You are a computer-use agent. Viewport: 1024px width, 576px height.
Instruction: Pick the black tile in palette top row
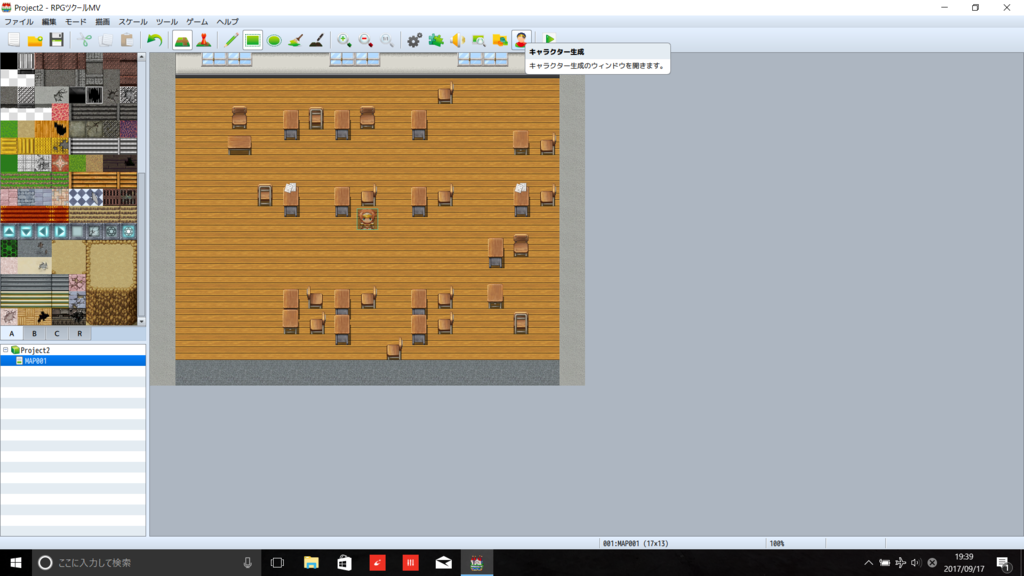pos(9,62)
